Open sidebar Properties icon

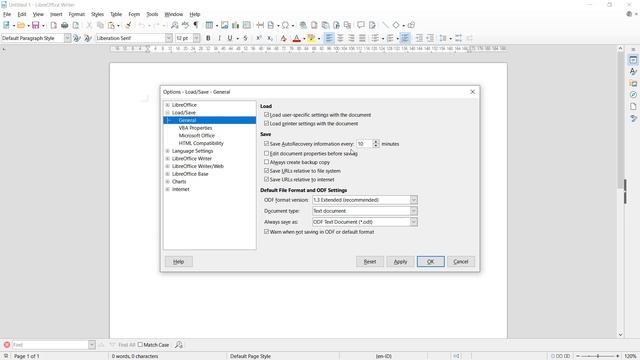click(x=633, y=60)
